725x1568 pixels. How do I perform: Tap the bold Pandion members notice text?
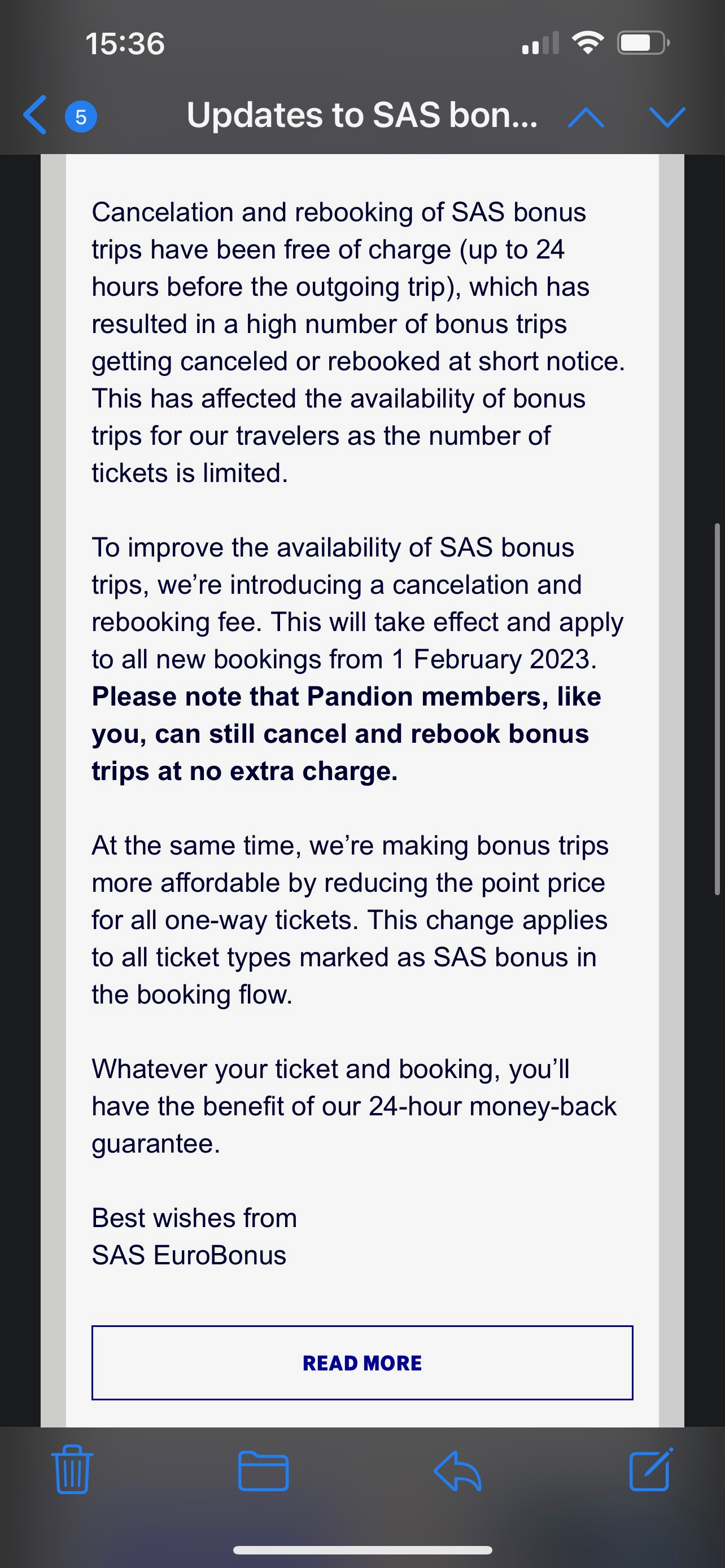(x=346, y=733)
